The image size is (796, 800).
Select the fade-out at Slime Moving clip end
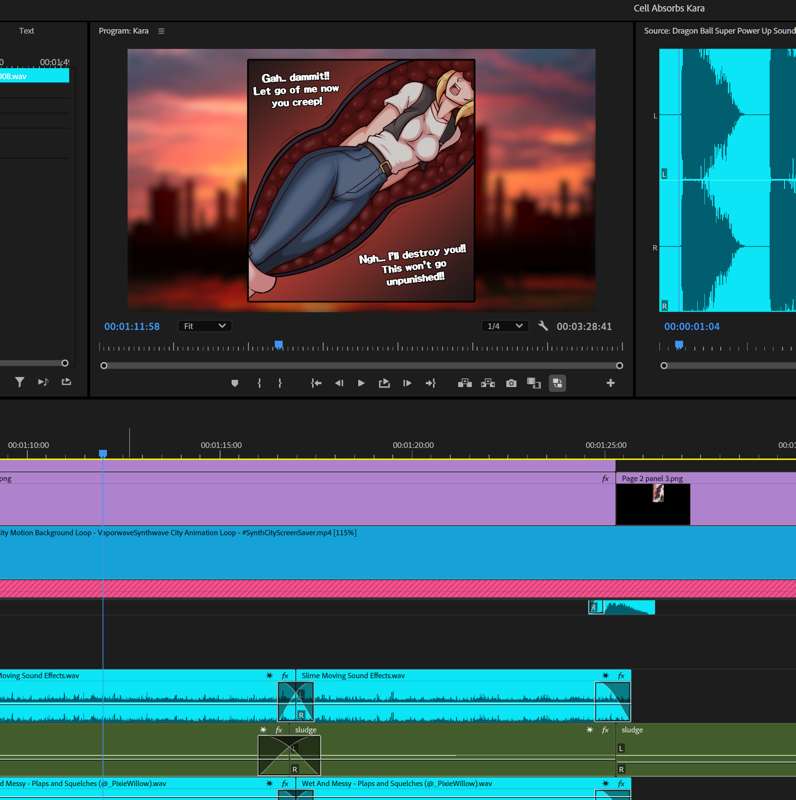(x=613, y=701)
